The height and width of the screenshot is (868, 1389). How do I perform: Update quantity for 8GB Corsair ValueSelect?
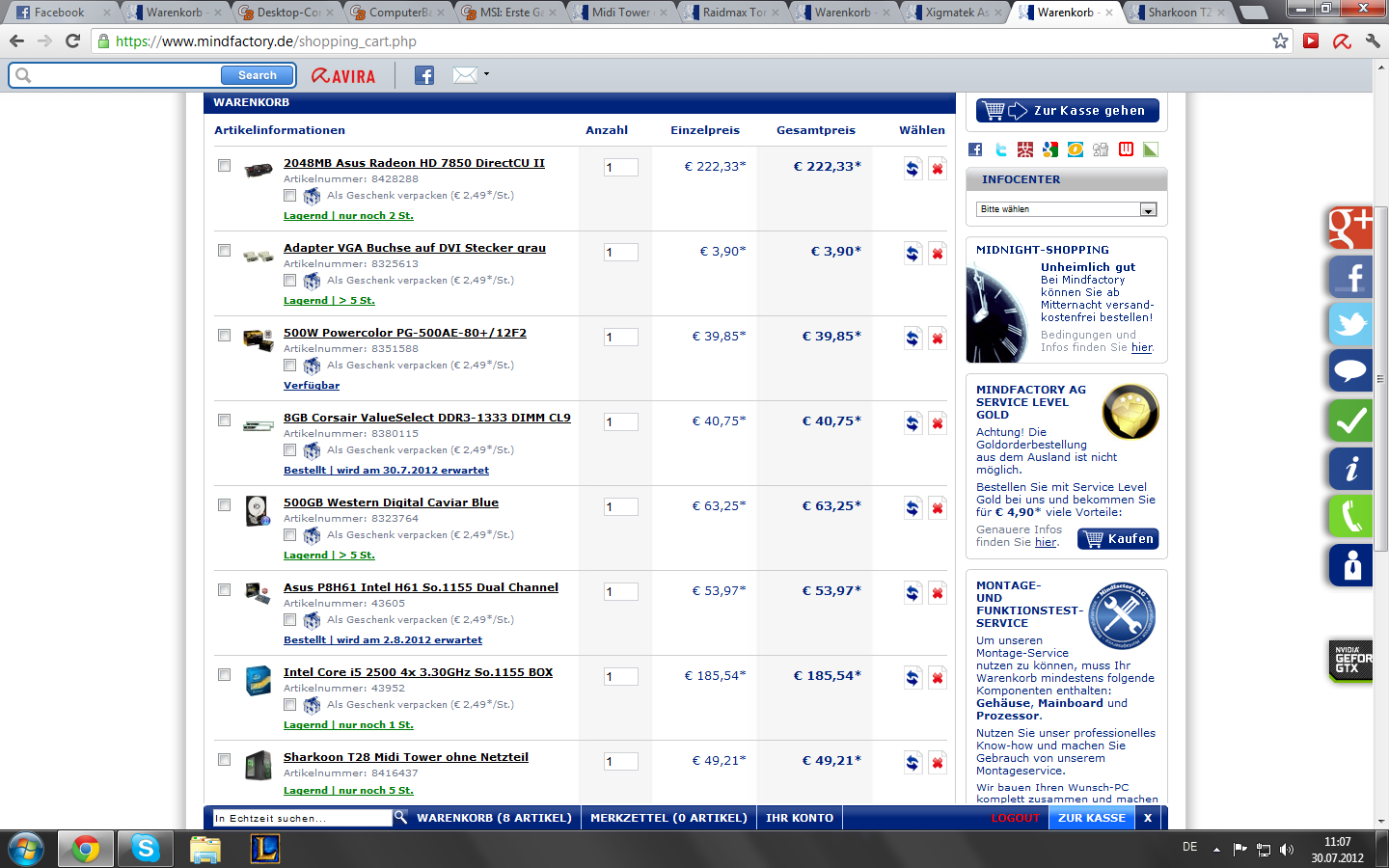coord(912,423)
